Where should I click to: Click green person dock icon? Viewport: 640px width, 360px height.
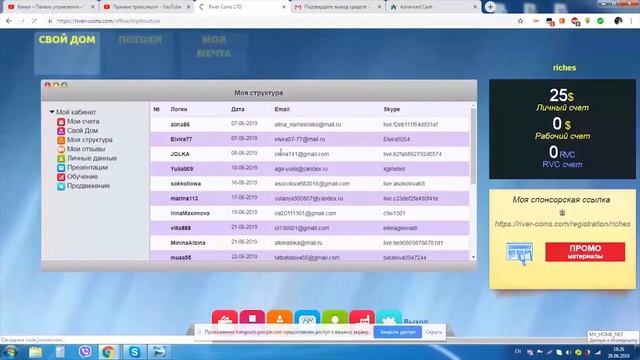coord(335,318)
